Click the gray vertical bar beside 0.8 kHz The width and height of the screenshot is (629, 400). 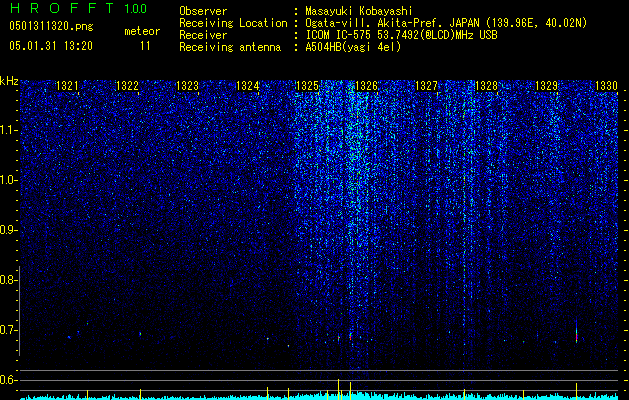[x=19, y=311]
